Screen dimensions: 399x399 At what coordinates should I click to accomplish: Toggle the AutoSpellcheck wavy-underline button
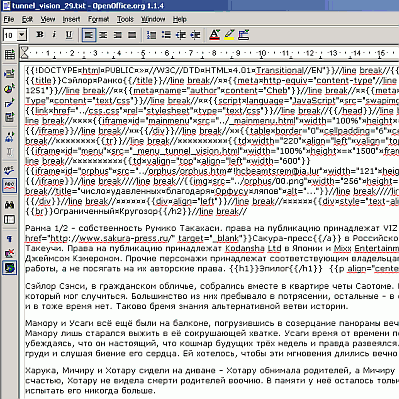pyautogui.click(x=9, y=186)
